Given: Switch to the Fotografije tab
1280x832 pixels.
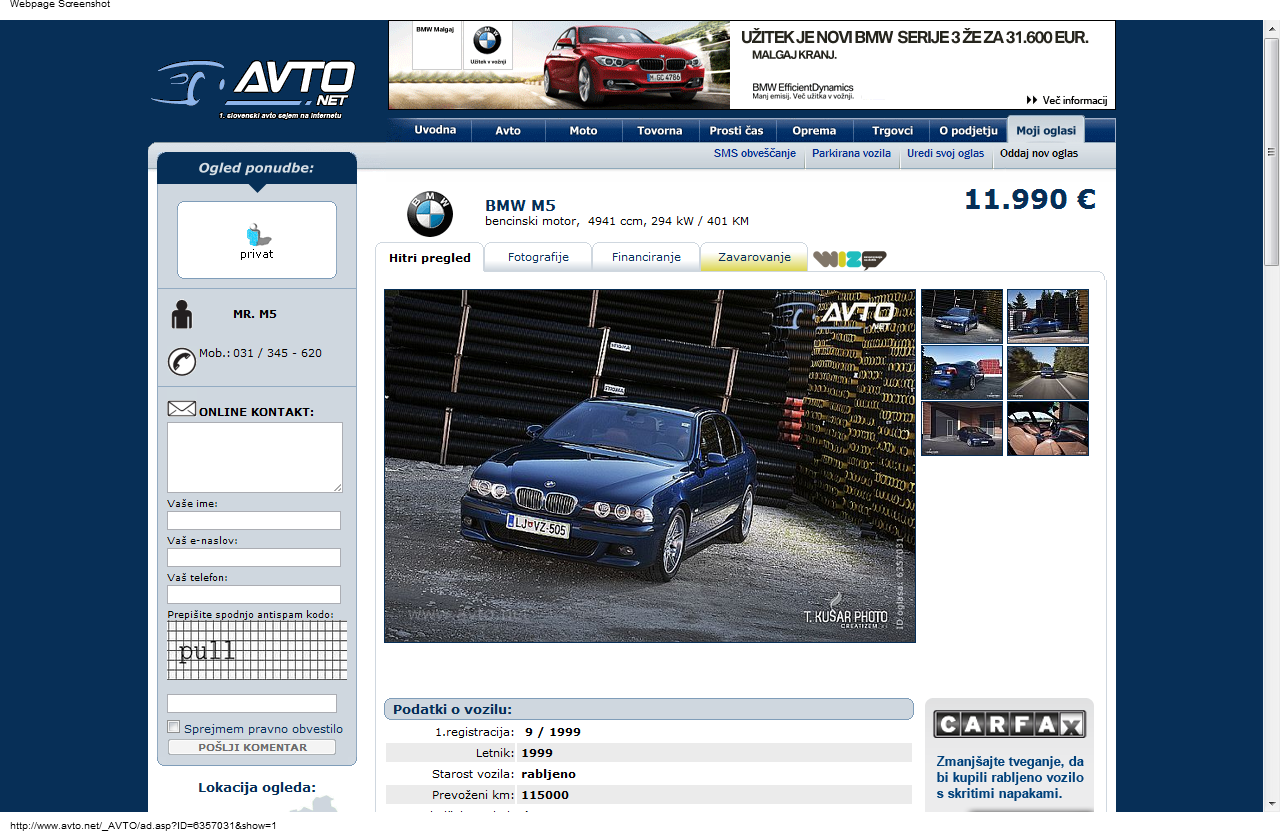Looking at the screenshot, I should (538, 257).
